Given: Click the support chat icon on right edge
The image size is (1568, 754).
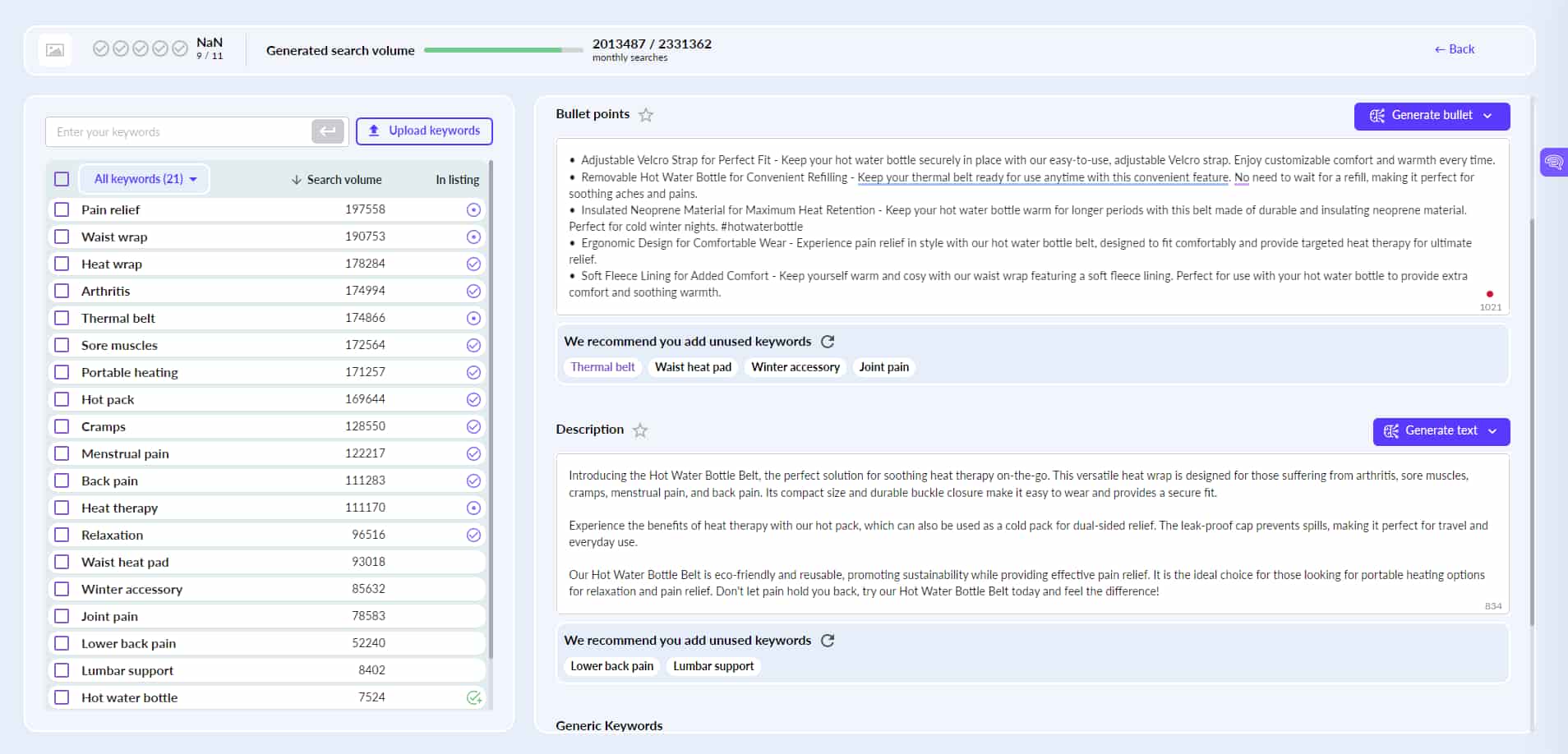Looking at the screenshot, I should (1555, 162).
